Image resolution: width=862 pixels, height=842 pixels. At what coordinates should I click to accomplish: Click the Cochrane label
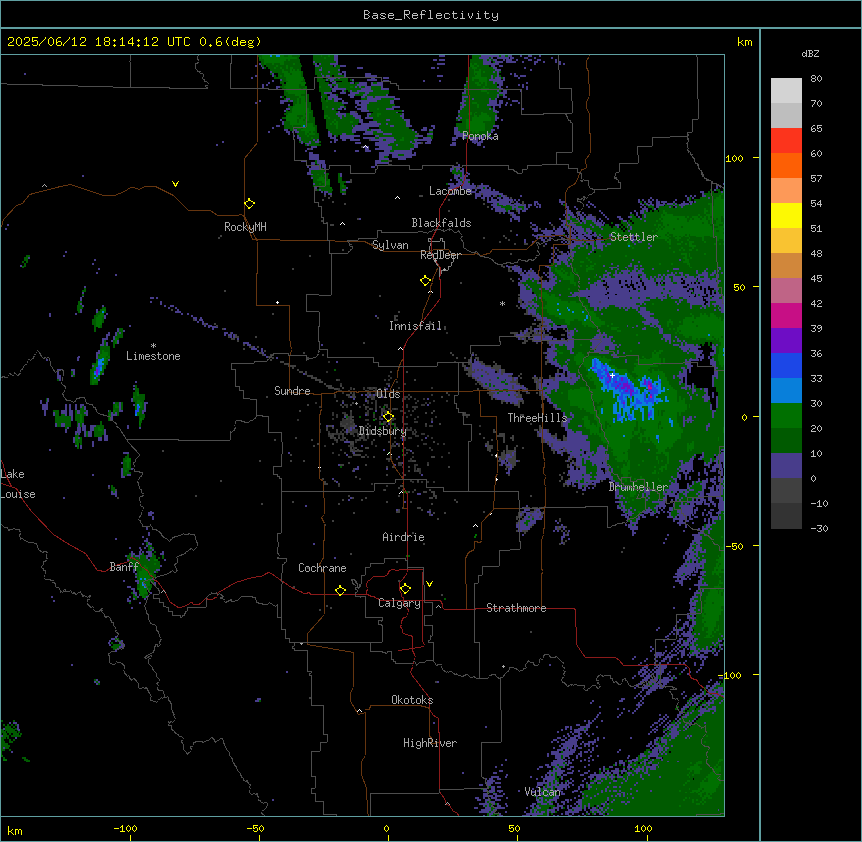pyautogui.click(x=322, y=568)
